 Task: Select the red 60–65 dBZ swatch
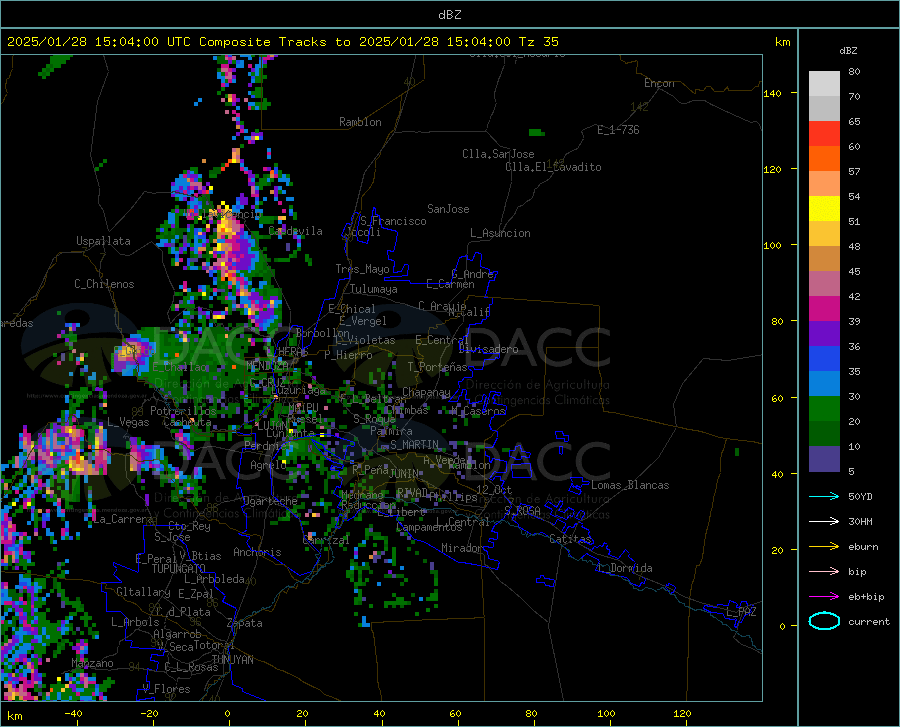coord(824,134)
